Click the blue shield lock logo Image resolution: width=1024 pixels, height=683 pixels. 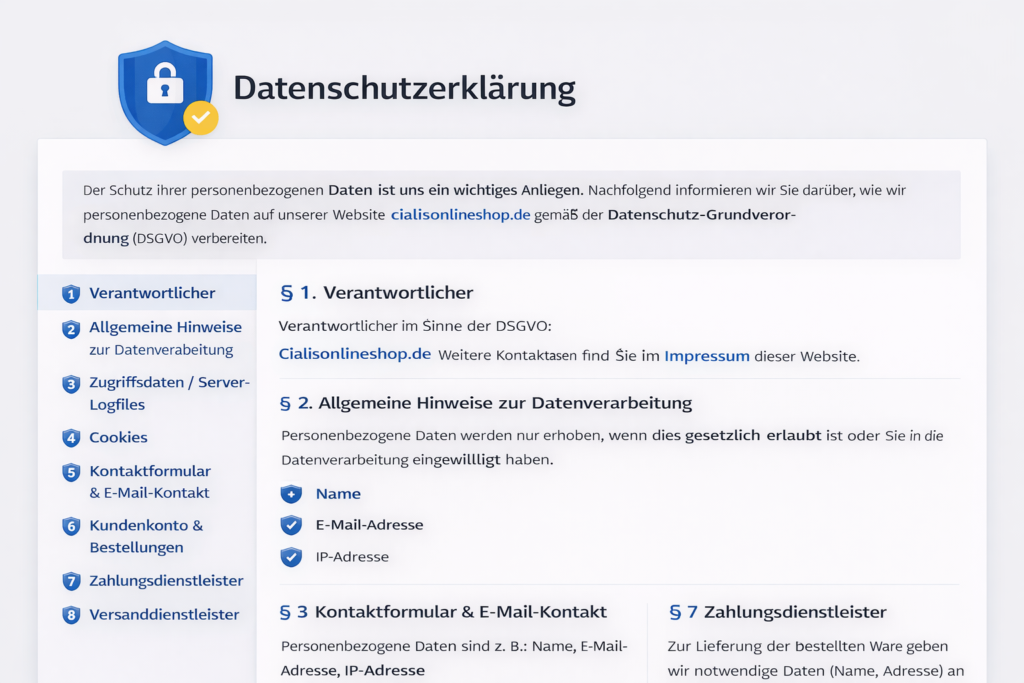pos(163,92)
